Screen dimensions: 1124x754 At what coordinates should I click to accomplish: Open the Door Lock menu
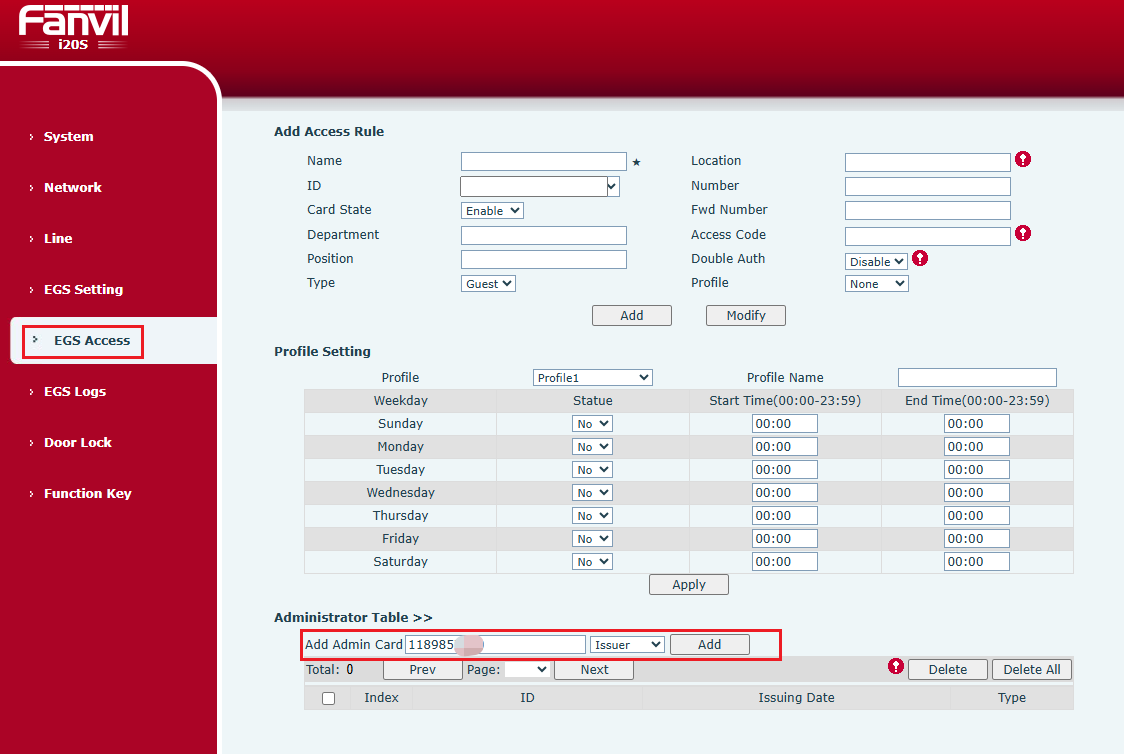click(x=77, y=442)
